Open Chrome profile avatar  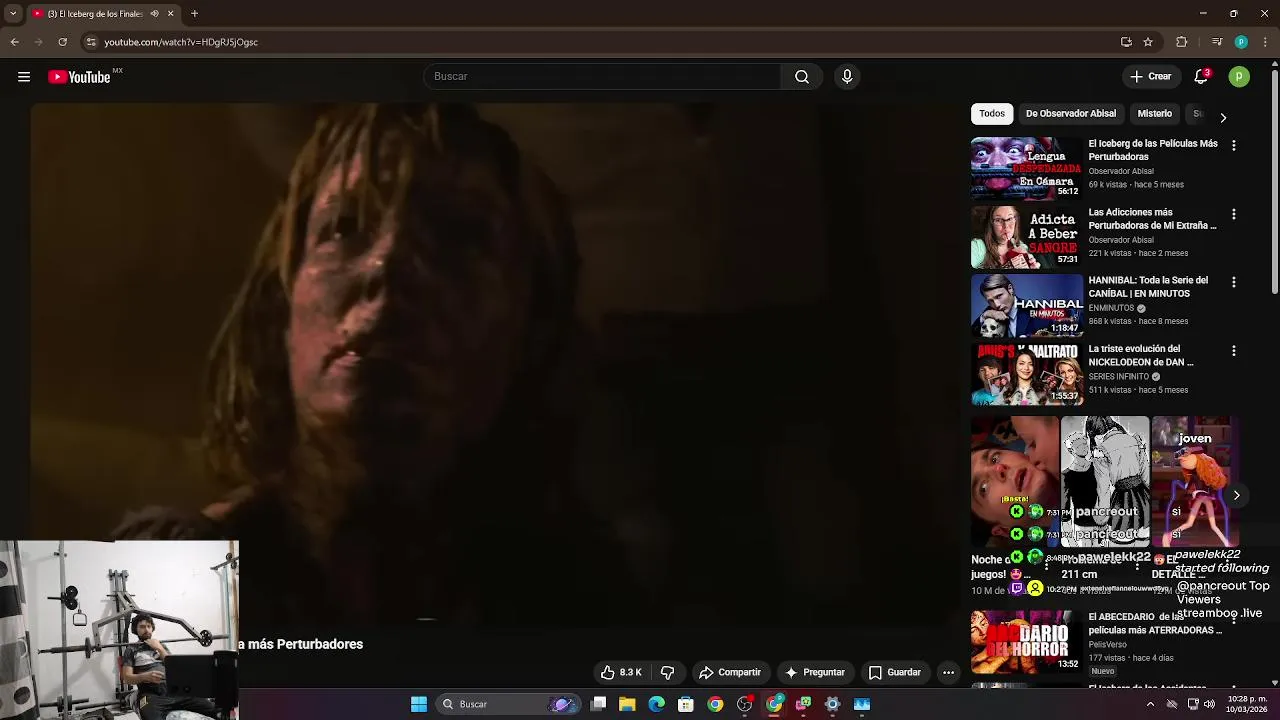pyautogui.click(x=1241, y=42)
